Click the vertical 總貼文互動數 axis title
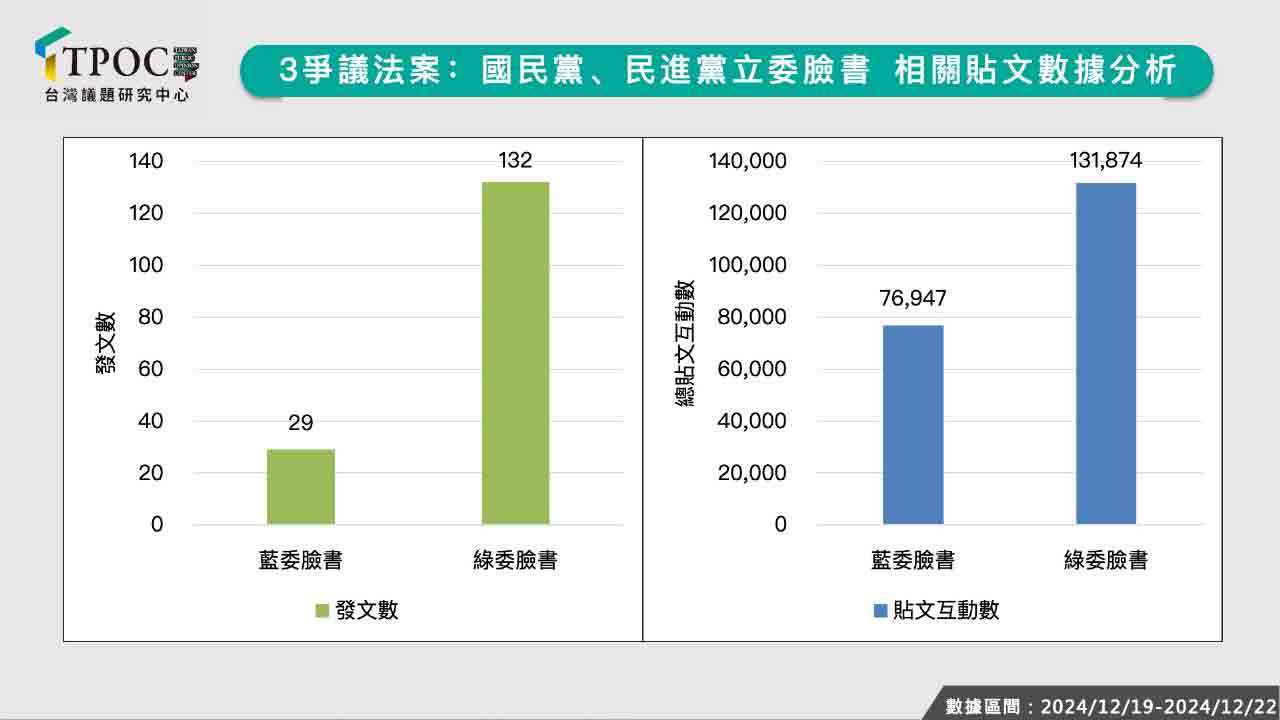The width and height of the screenshot is (1280, 720). coord(685,342)
